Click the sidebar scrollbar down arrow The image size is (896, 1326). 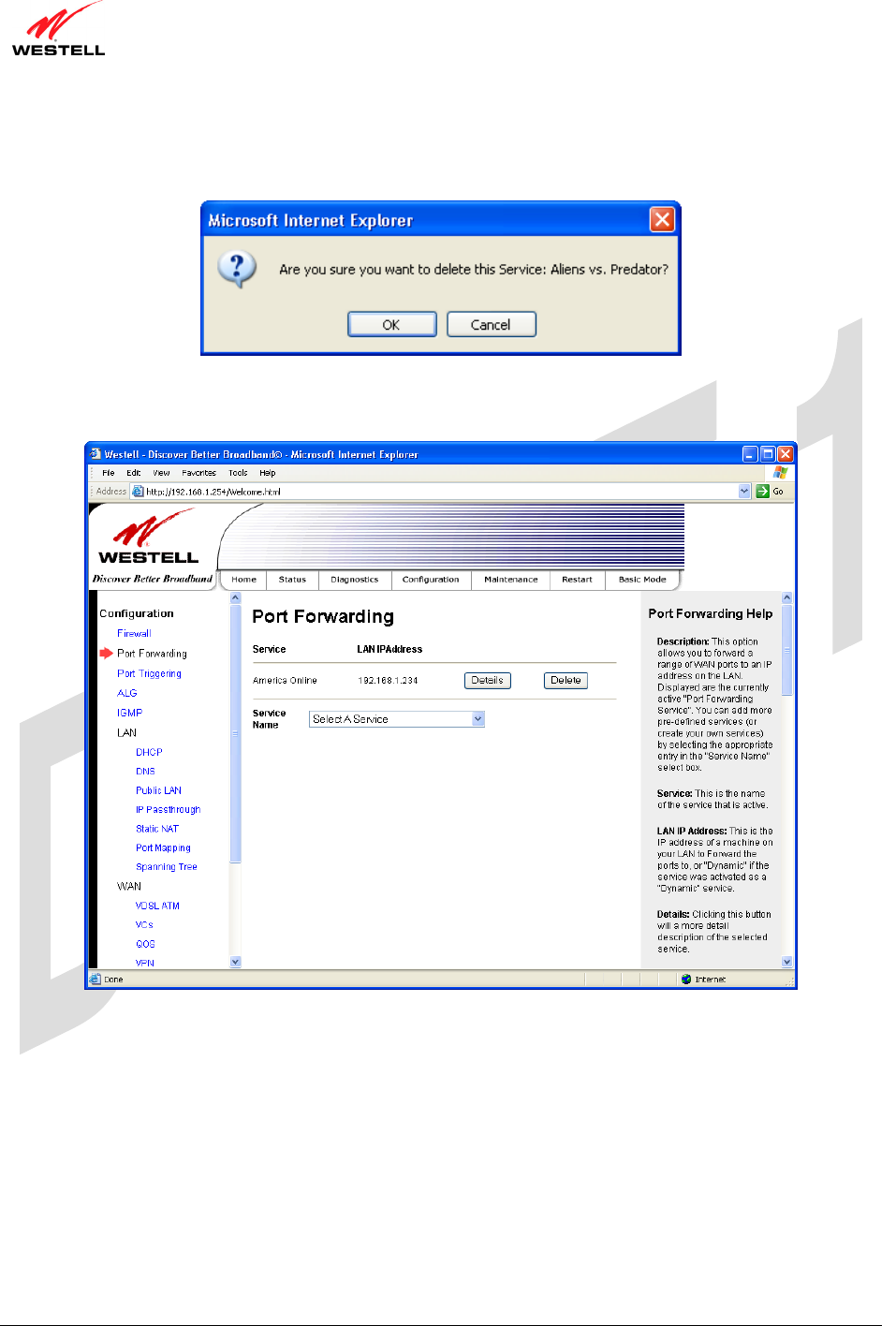click(236, 962)
